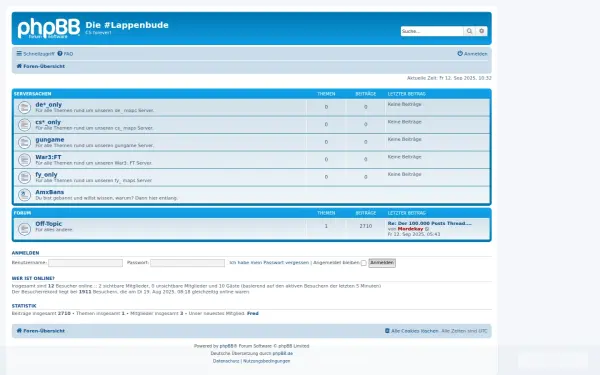Click Foren-Übersicht link in footer bar
The height and width of the screenshot is (375, 600).
(41, 331)
